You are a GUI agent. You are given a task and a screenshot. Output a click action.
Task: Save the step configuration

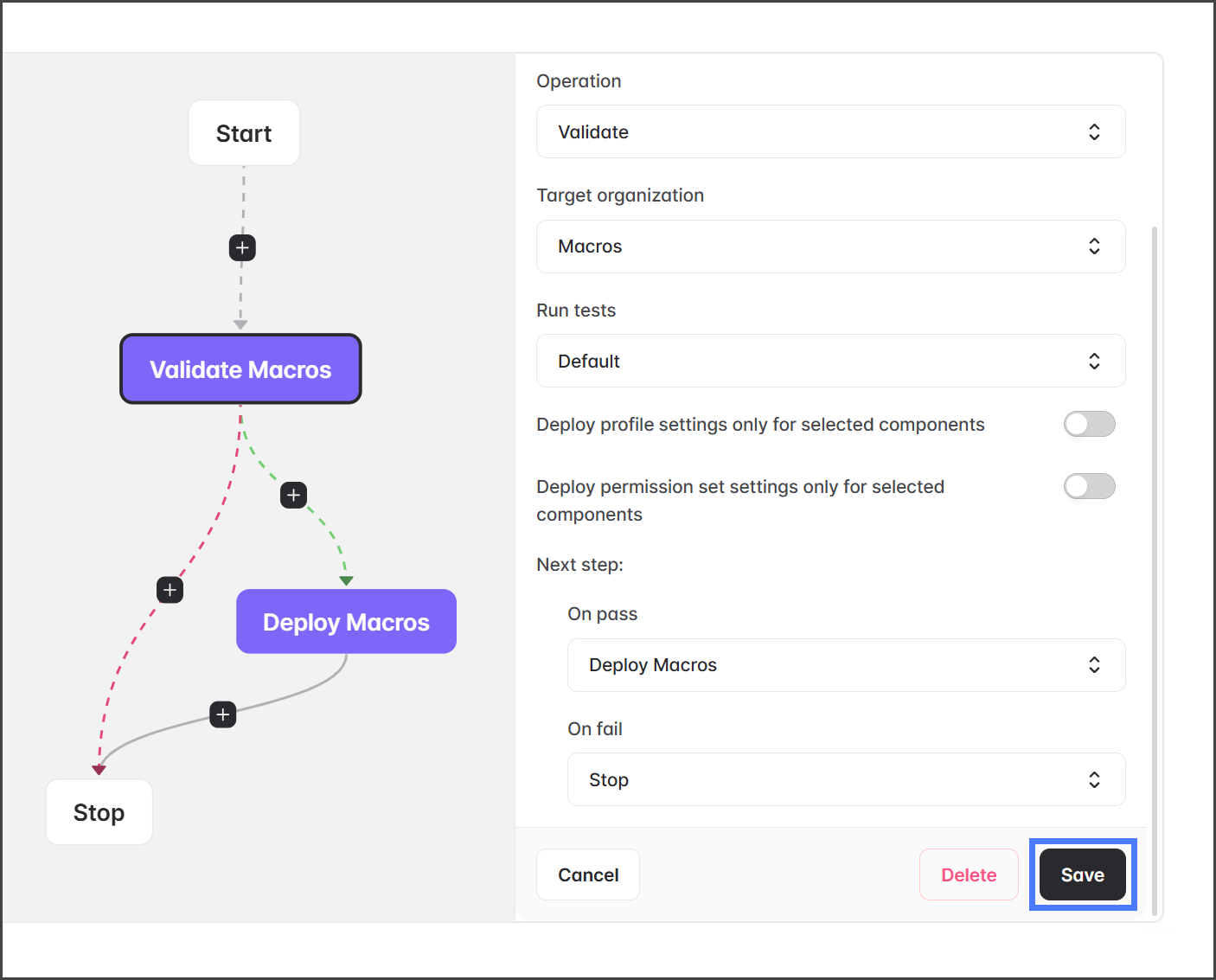(x=1082, y=874)
